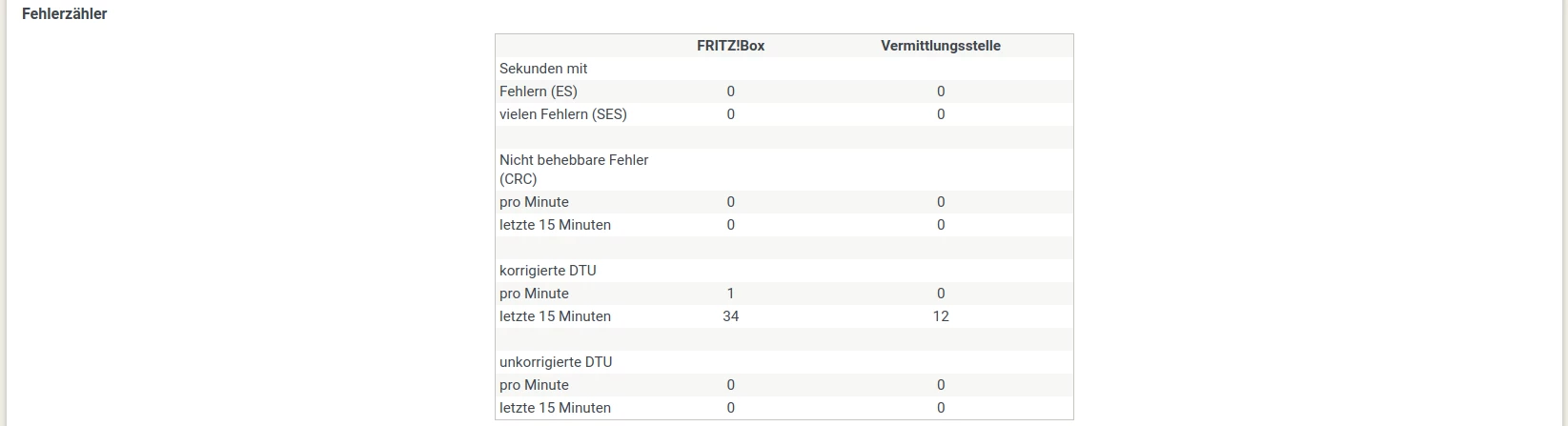Click the 'korrigierte DTU' group label

pos(548,271)
